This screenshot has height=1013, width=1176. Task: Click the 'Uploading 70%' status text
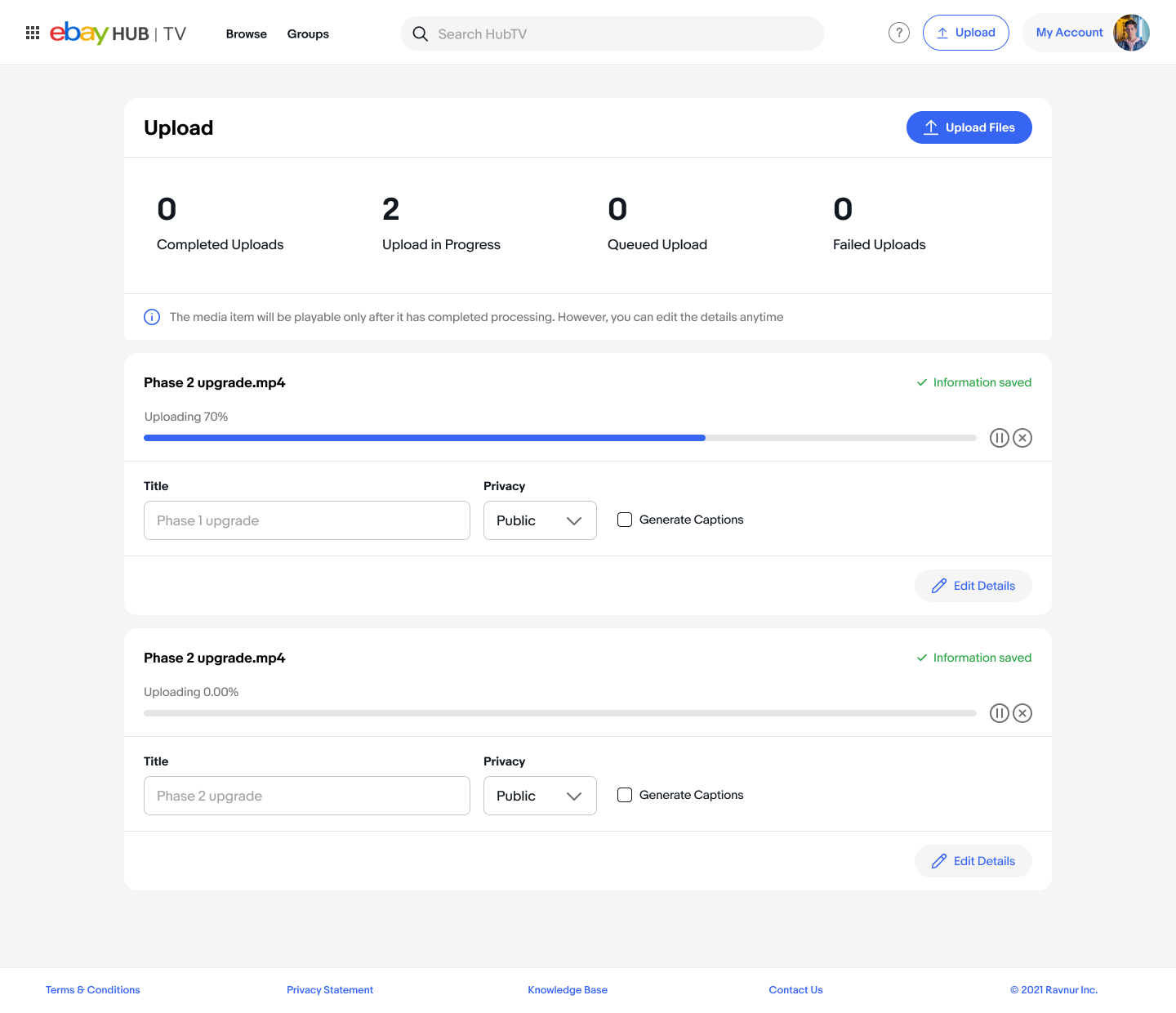[x=186, y=417]
